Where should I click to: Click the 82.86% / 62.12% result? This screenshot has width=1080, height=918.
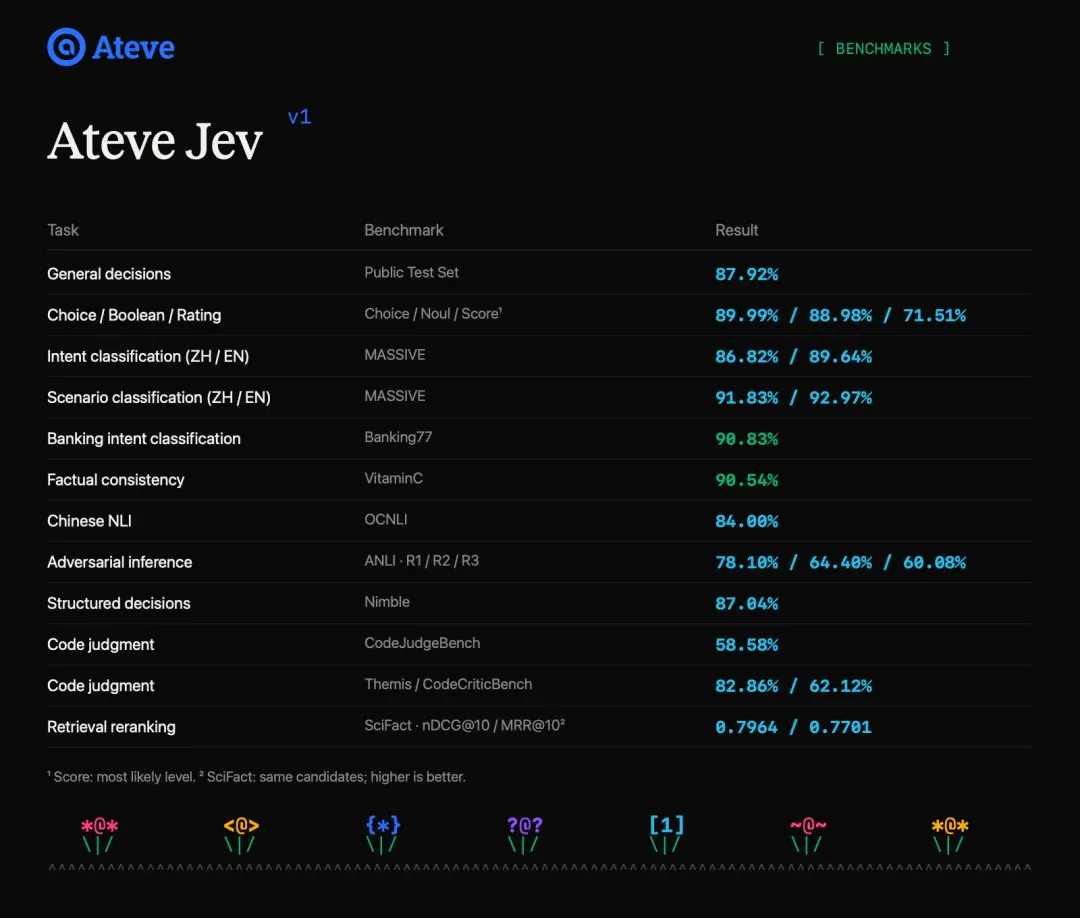(793, 687)
